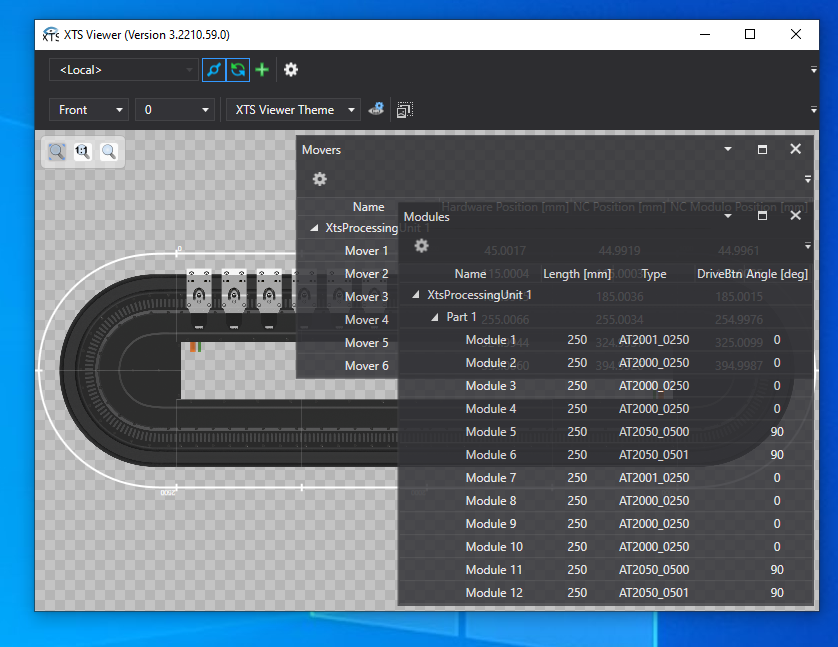Select Module 2 row
Image resolution: width=838 pixels, height=647 pixels.
click(606, 363)
